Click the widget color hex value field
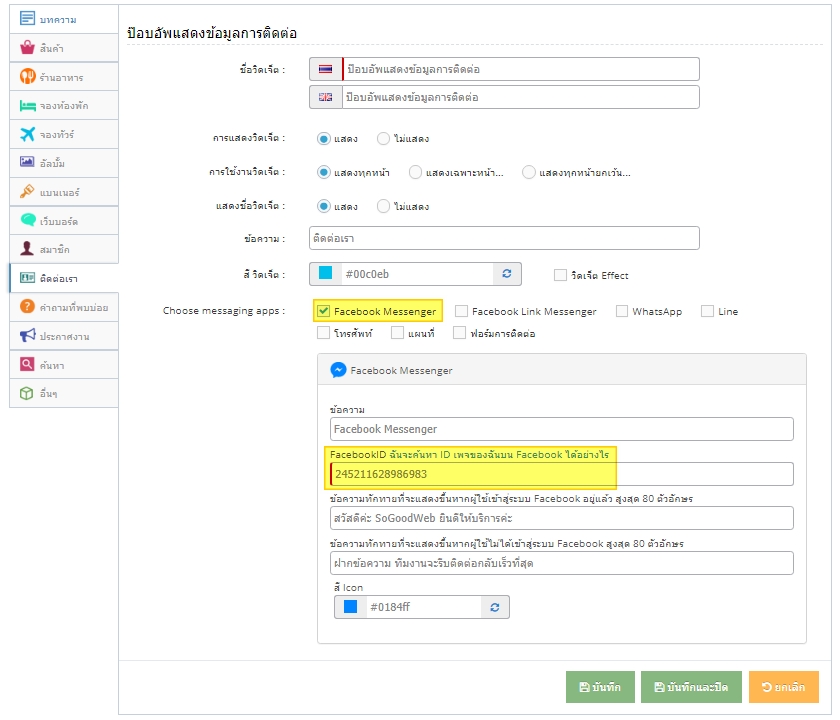840x720 pixels. (417, 274)
